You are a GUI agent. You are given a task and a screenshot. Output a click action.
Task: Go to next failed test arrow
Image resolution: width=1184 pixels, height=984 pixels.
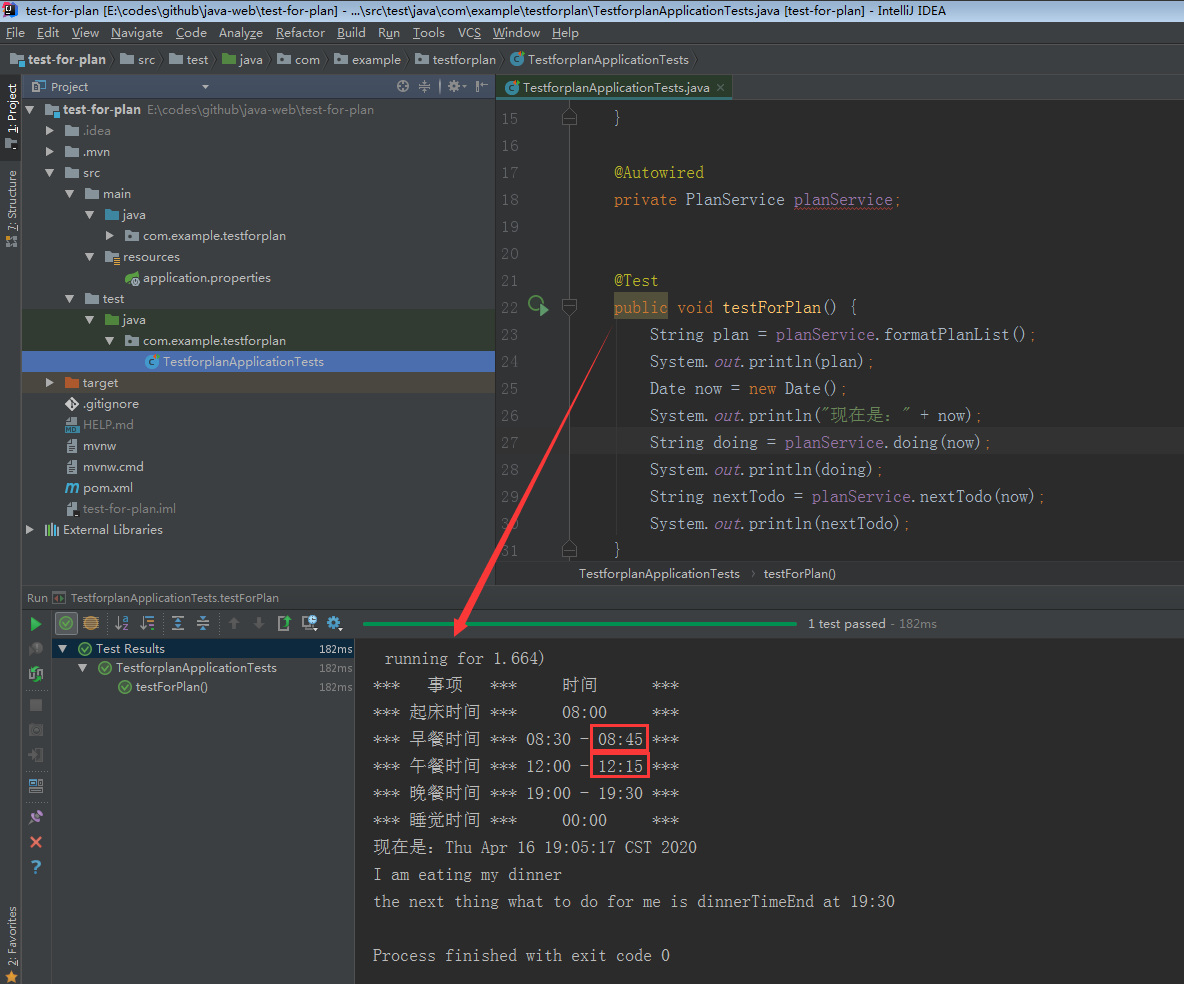(x=259, y=624)
